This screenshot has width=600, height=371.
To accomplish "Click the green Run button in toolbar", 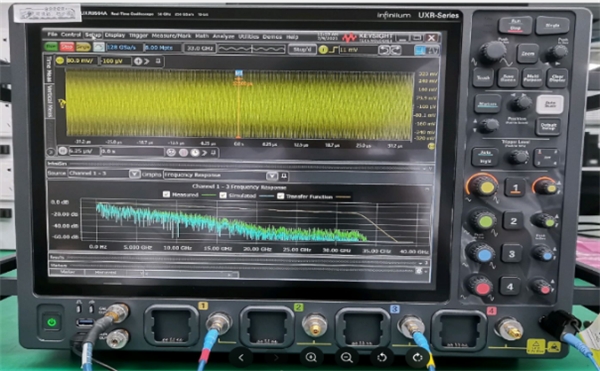I will [x=51, y=46].
